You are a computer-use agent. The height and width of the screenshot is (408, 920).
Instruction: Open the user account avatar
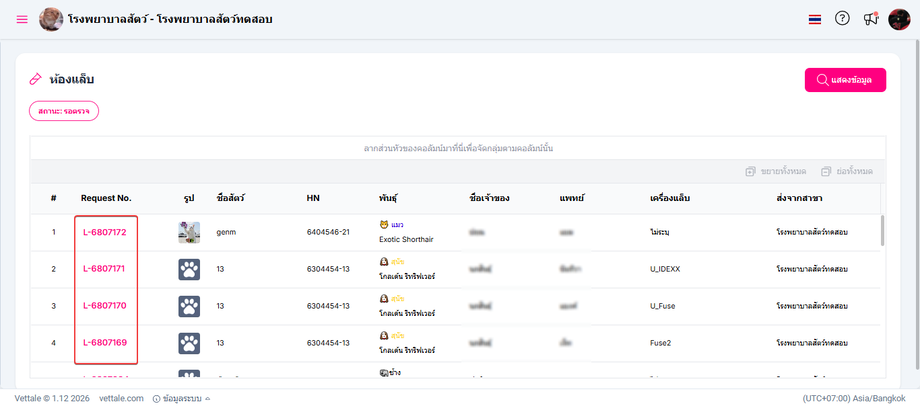click(x=899, y=19)
